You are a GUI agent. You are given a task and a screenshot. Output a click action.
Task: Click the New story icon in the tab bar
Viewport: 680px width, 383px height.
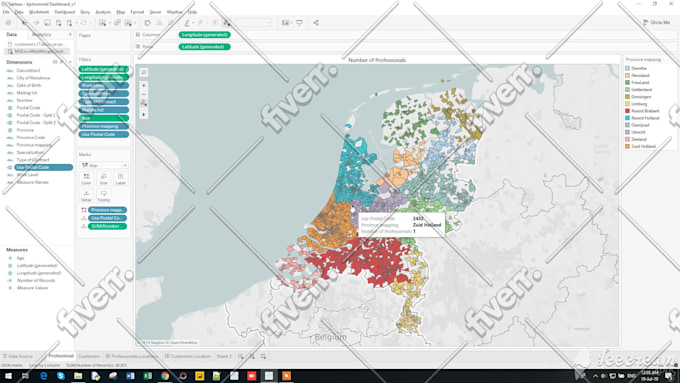pos(263,357)
